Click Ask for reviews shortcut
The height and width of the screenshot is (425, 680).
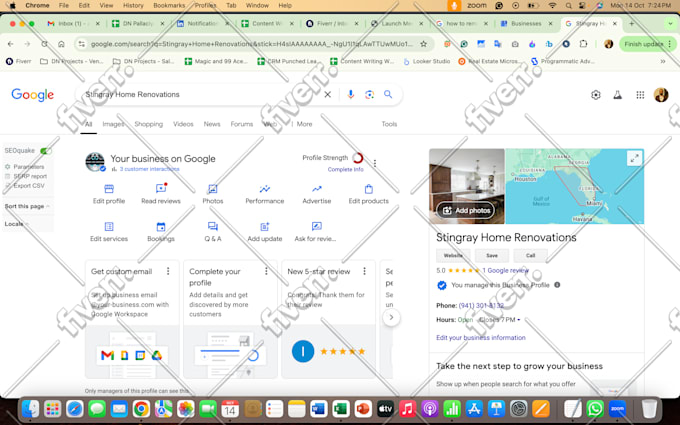point(315,232)
